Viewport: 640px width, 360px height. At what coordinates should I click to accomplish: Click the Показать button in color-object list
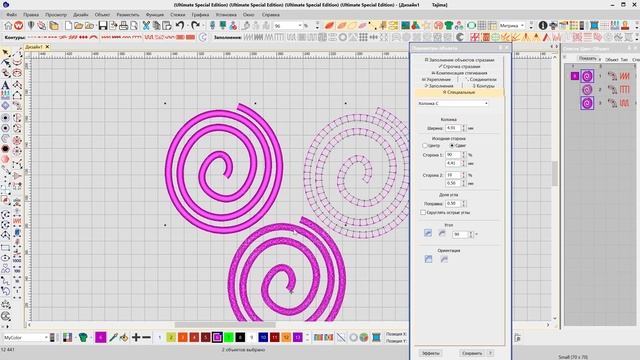(x=588, y=58)
